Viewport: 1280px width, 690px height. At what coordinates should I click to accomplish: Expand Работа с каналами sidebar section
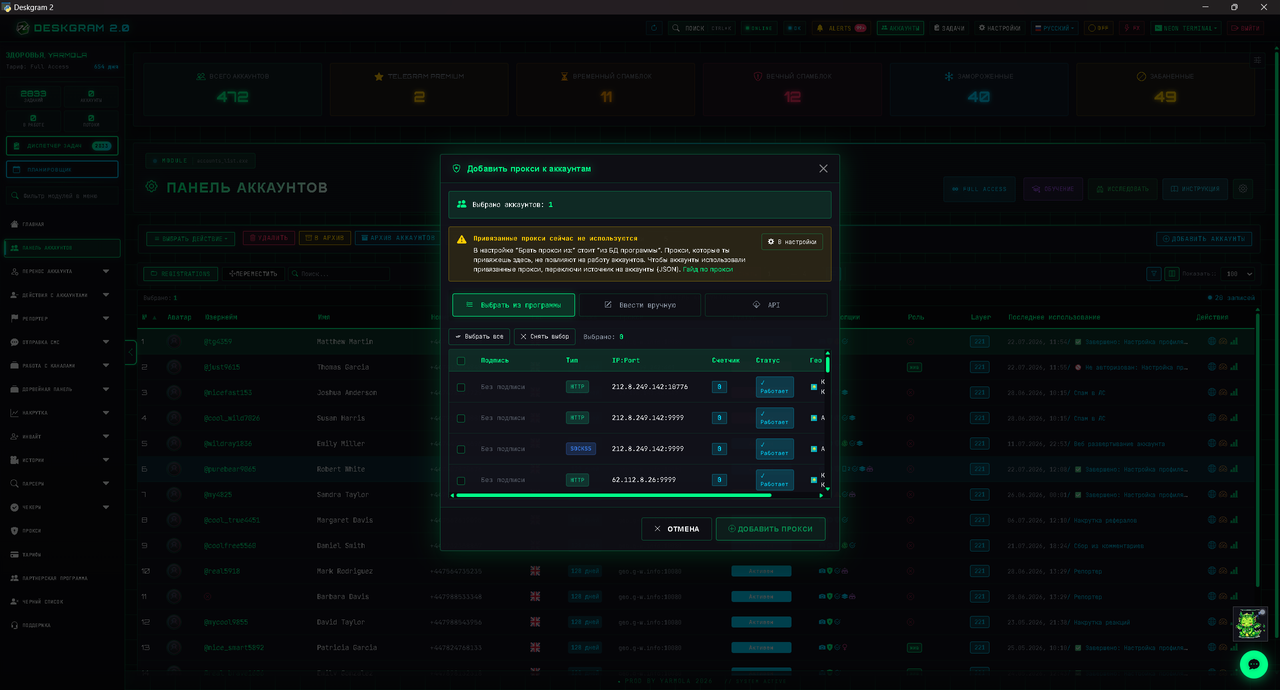pos(62,365)
